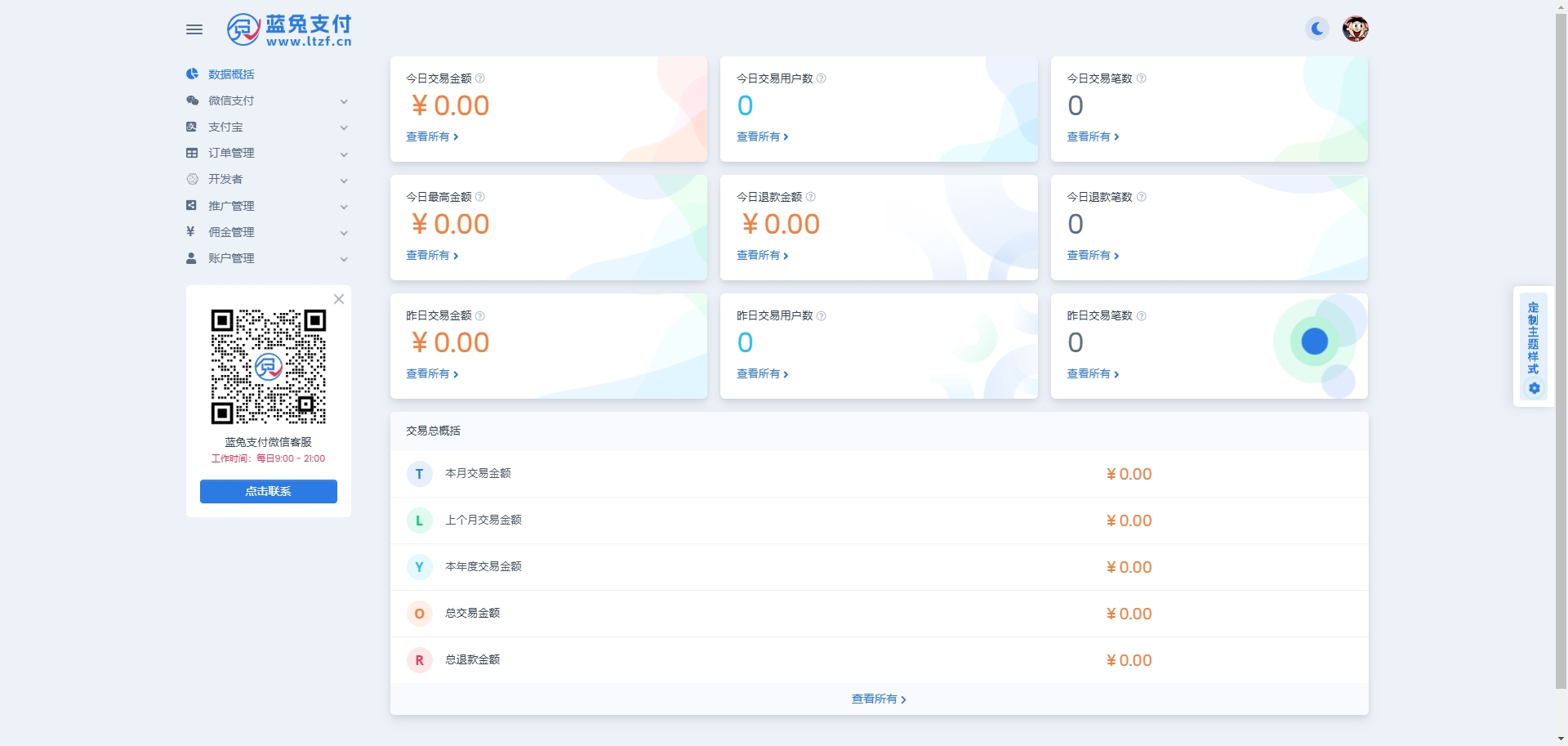Click the help icon beside 今日交易金额
This screenshot has height=746, width=1568.
(480, 78)
